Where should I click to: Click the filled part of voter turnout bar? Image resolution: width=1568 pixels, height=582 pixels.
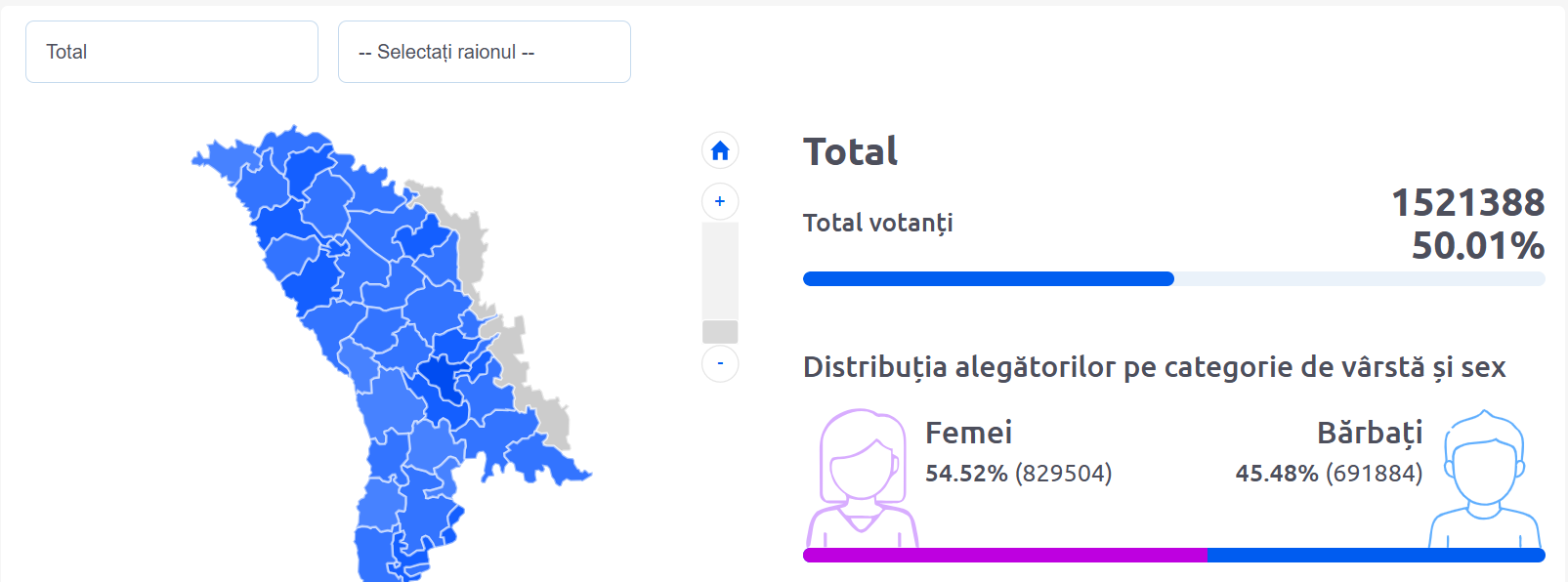coord(988,279)
